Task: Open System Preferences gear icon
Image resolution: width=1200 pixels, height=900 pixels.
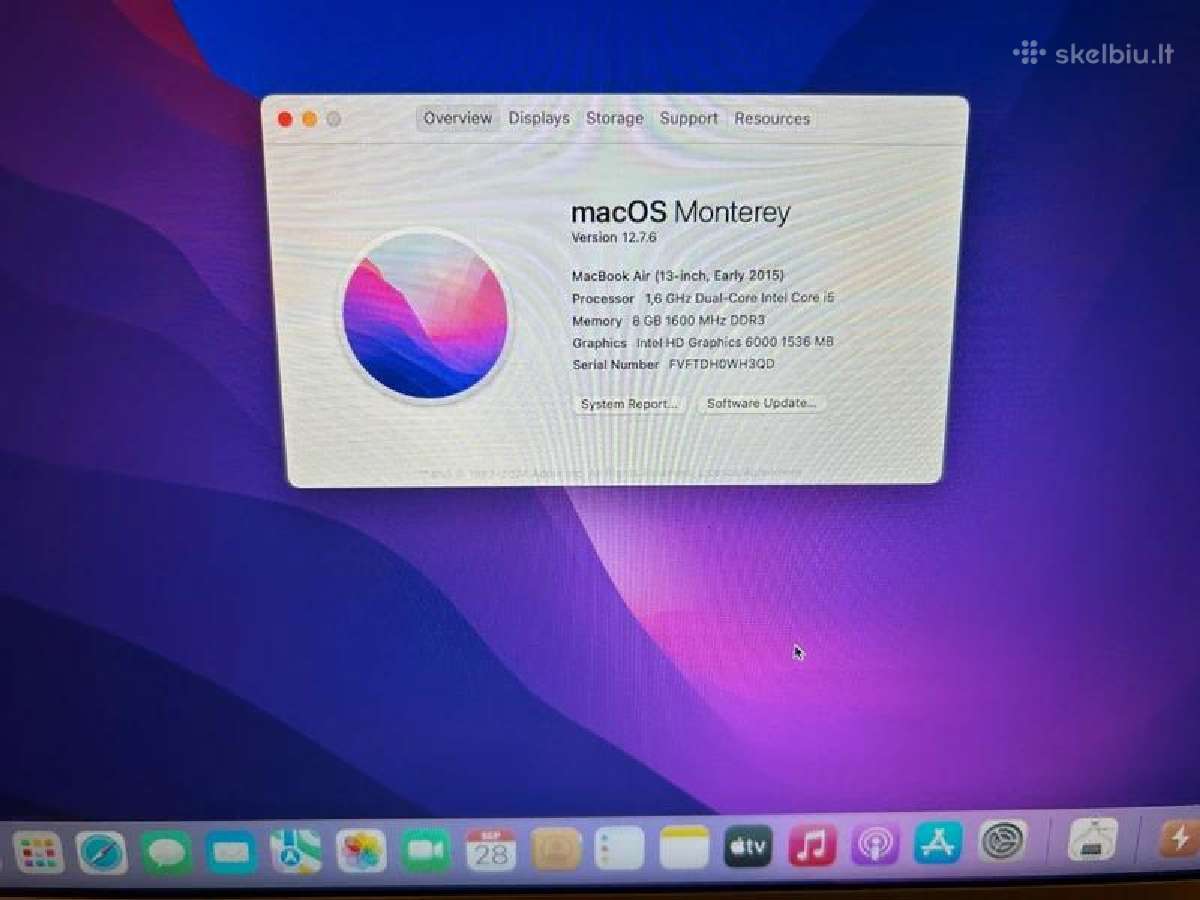Action: click(x=1002, y=841)
